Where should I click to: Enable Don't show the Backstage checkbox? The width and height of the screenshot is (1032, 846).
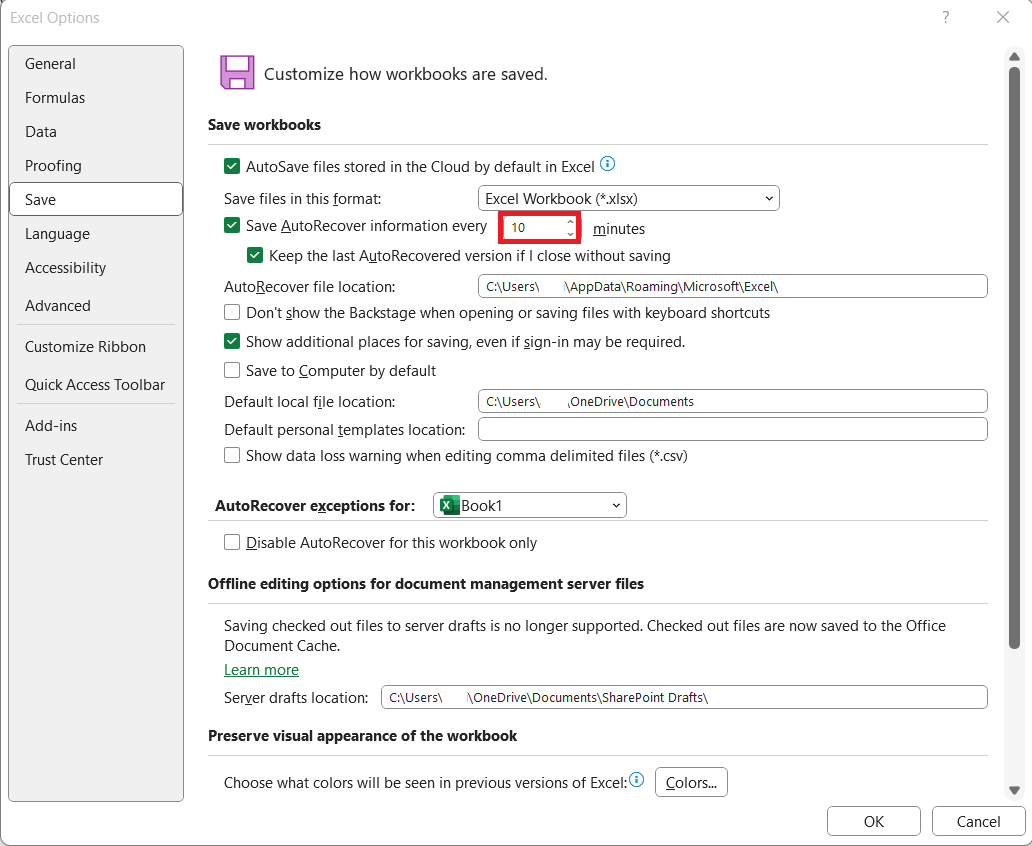(232, 312)
